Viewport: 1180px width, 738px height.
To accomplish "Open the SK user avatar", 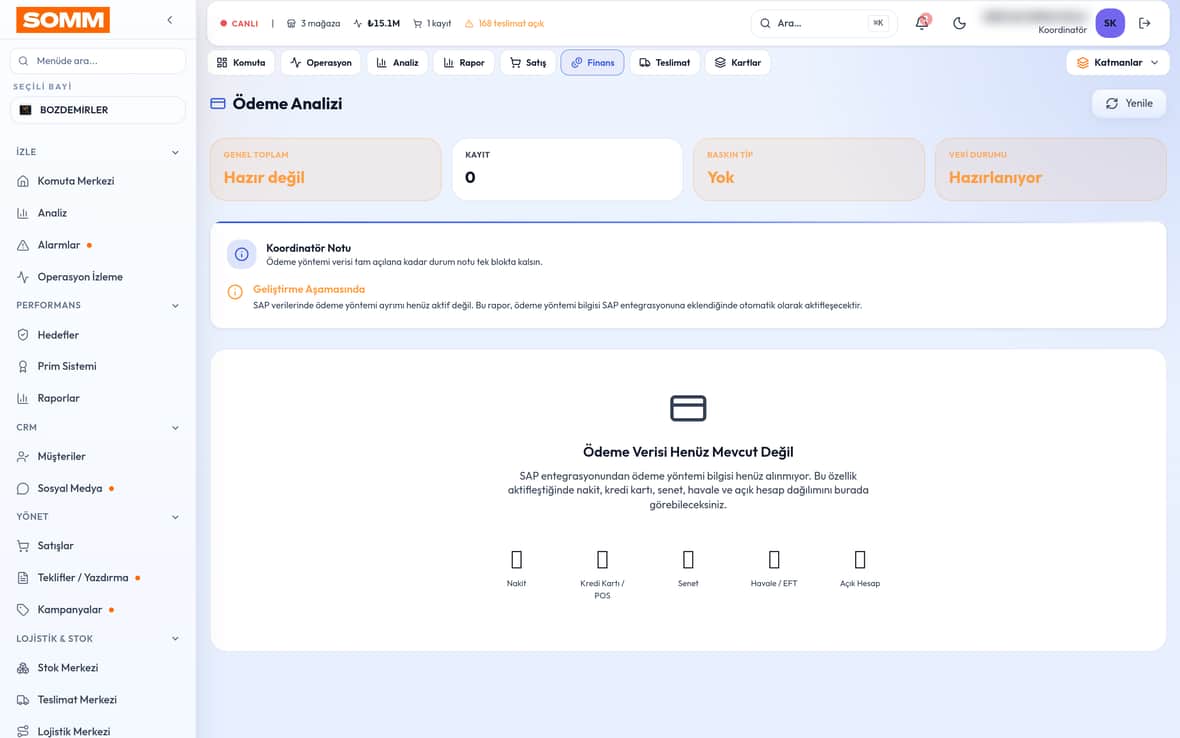I will pos(1109,23).
